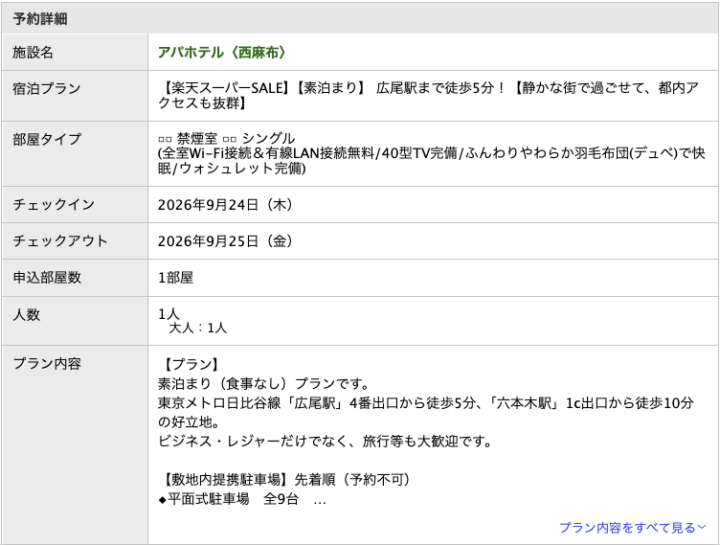Click the 素泊まり(食事なし)プランです line
The width and height of the screenshot is (720, 546).
coord(264,383)
